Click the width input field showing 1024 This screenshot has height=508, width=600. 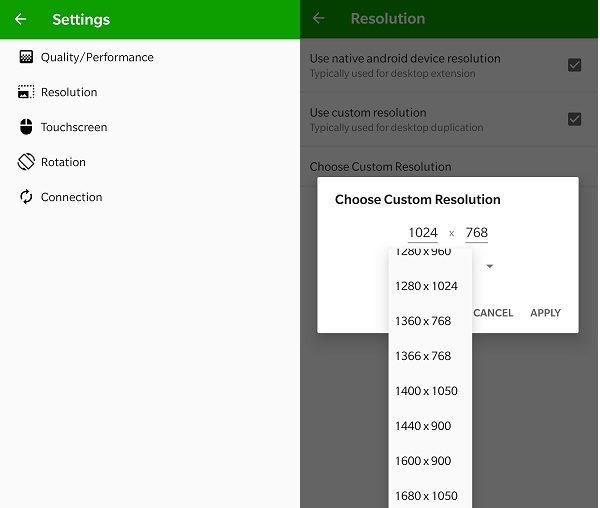click(x=423, y=233)
